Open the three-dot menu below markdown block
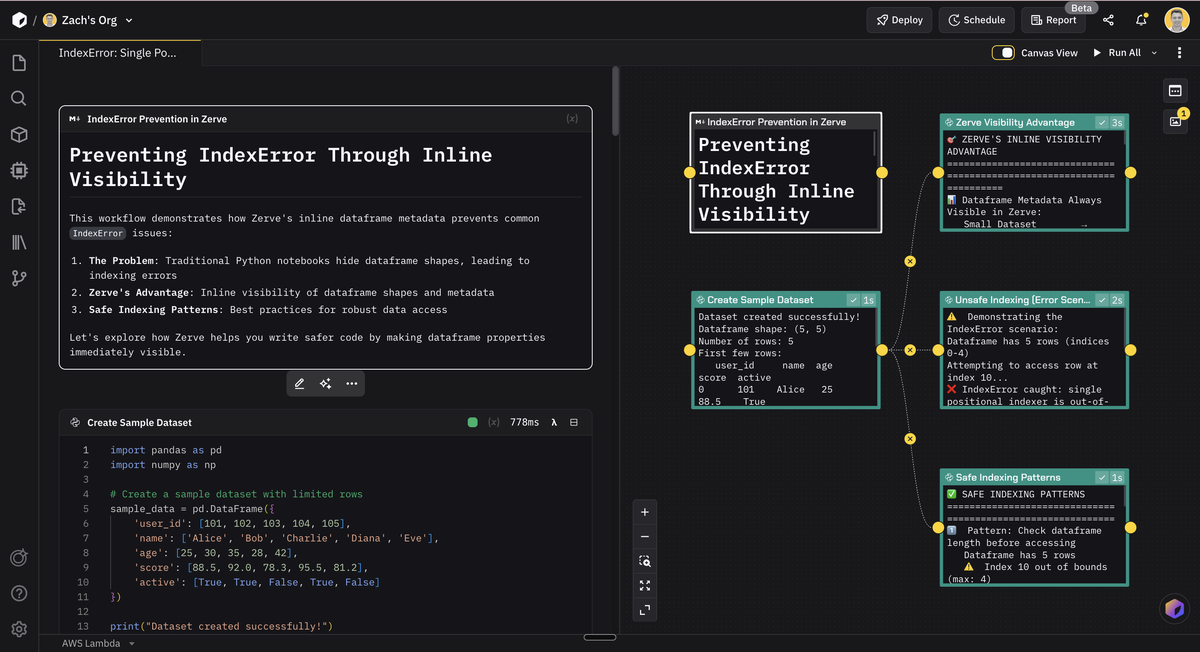The image size is (1200, 652). 351,383
